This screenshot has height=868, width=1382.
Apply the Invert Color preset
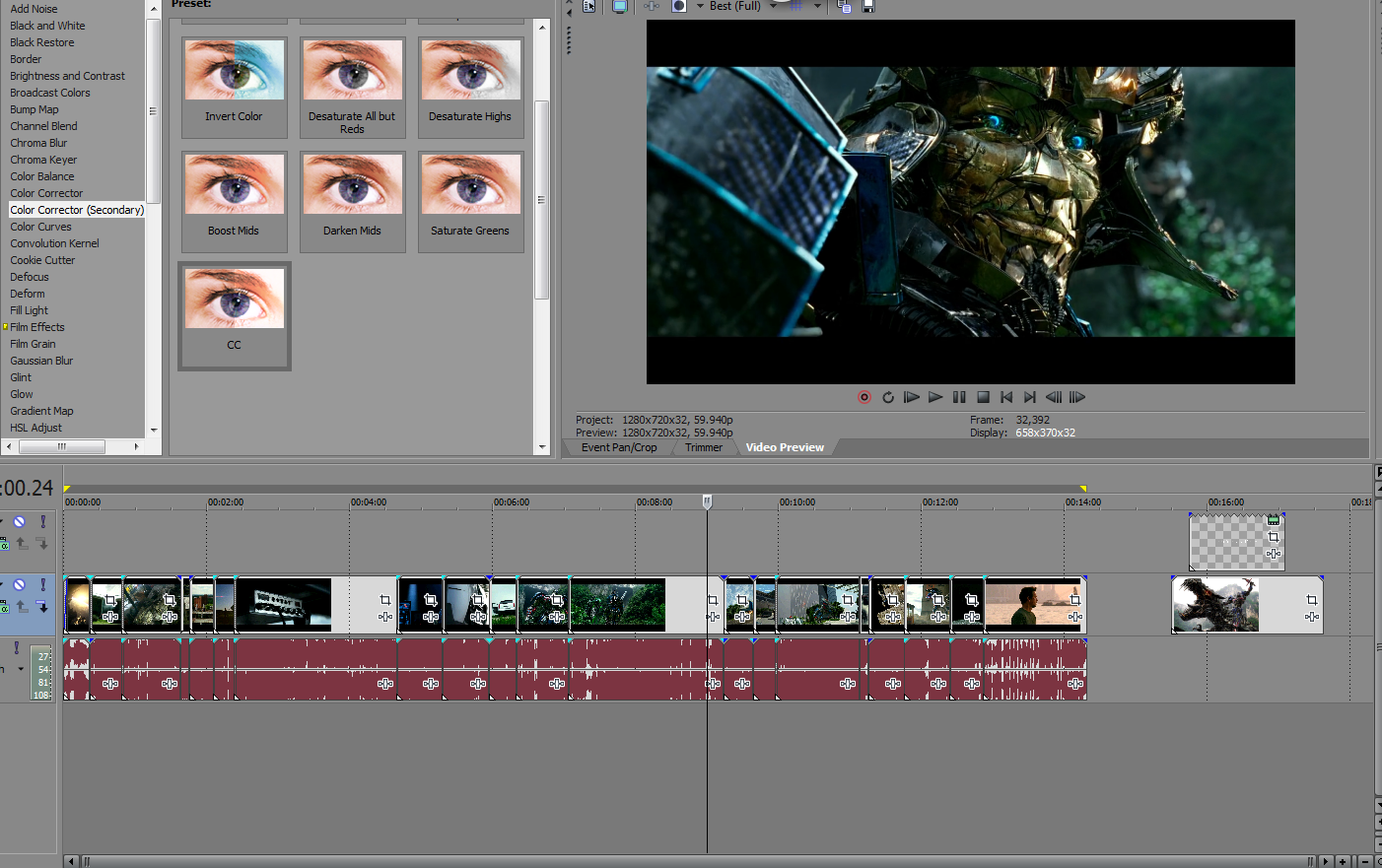(234, 87)
